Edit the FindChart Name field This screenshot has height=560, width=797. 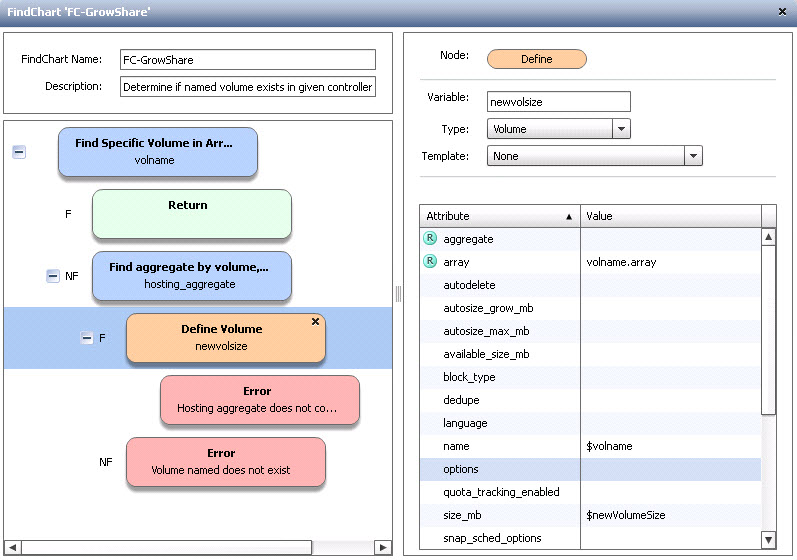point(247,60)
